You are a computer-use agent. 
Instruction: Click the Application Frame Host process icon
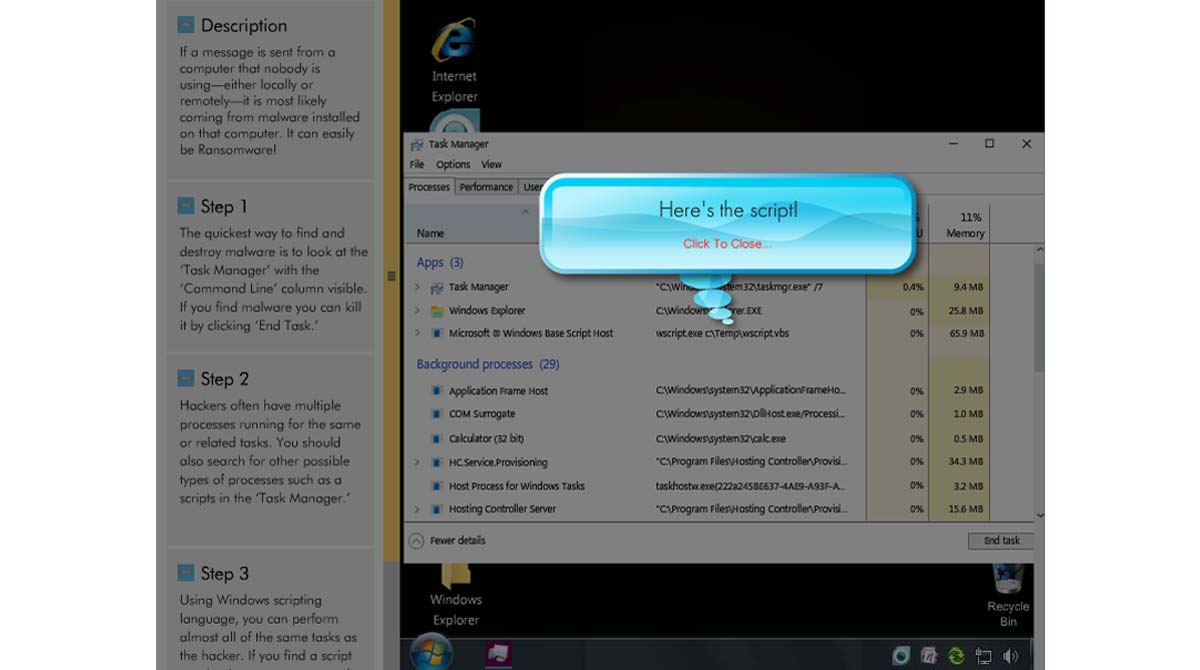pos(437,391)
